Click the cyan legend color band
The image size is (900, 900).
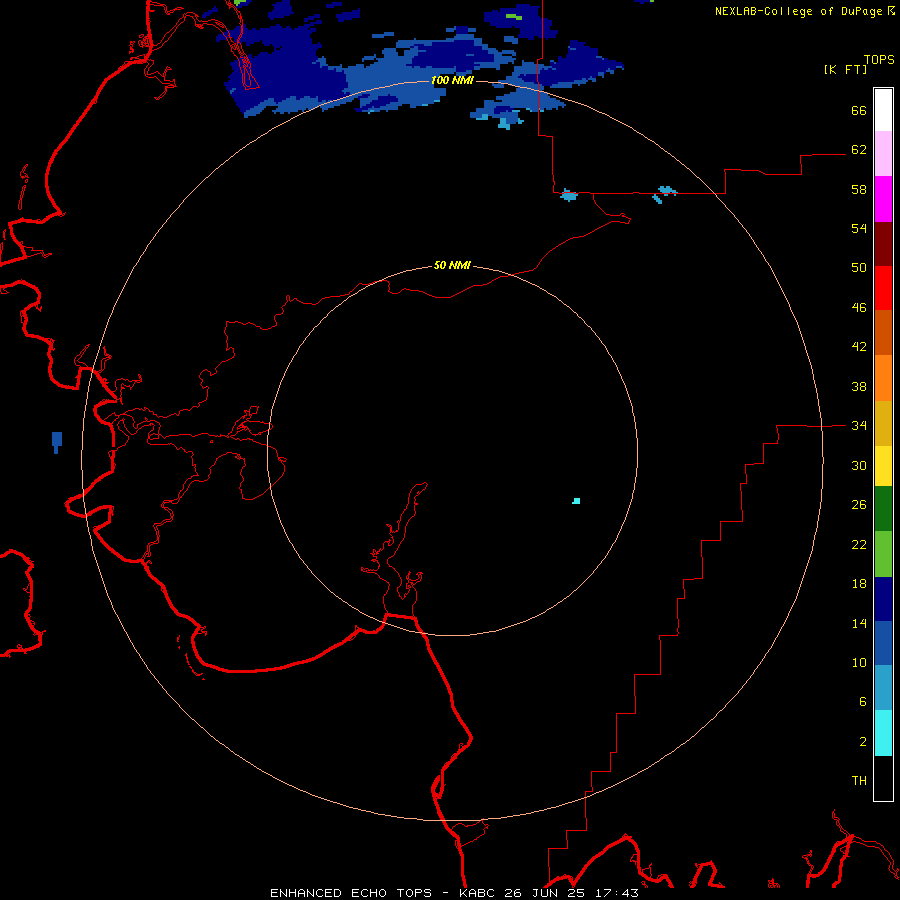click(x=883, y=733)
